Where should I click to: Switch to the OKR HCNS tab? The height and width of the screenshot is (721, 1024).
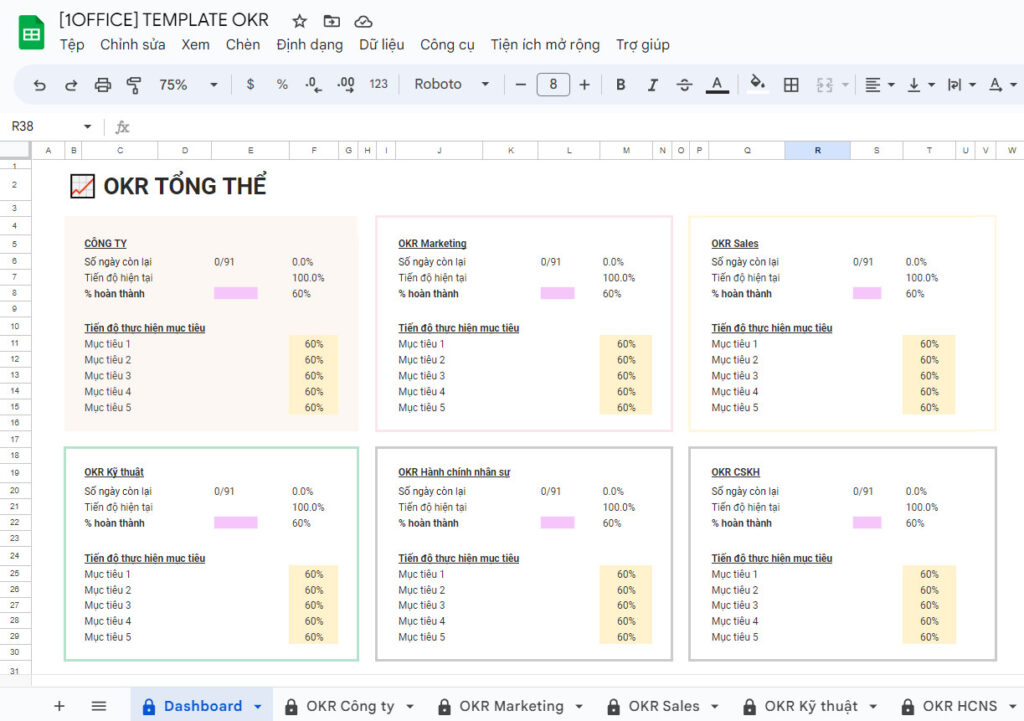click(x=959, y=706)
